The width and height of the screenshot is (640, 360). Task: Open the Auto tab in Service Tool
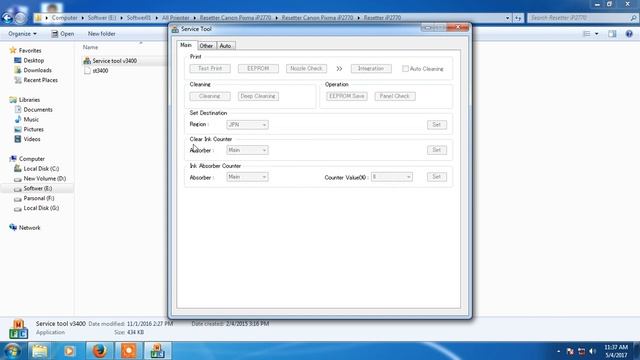tap(225, 46)
